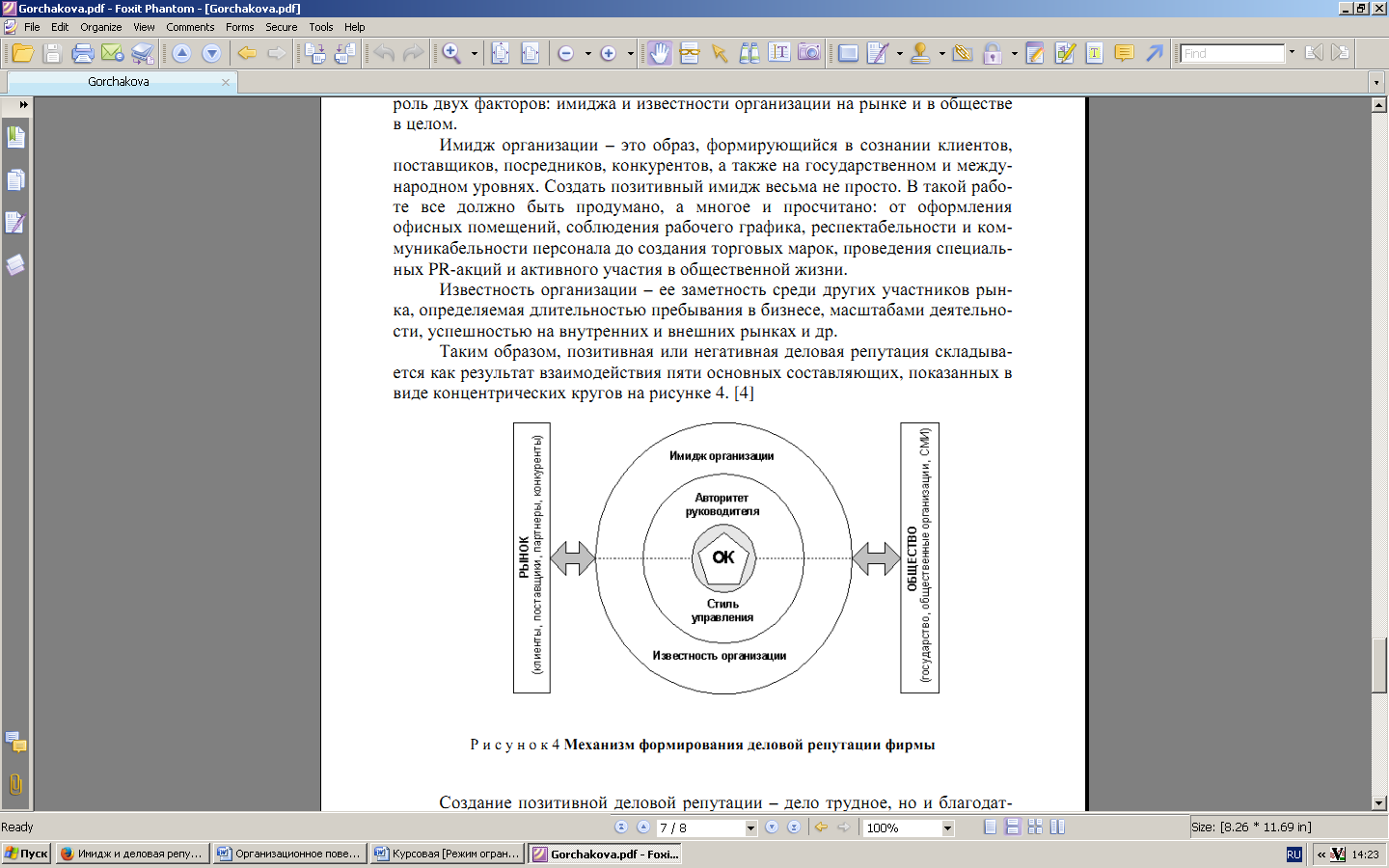Image resolution: width=1389 pixels, height=868 pixels.
Task: Switch to Facing pages layout
Action: (1057, 827)
